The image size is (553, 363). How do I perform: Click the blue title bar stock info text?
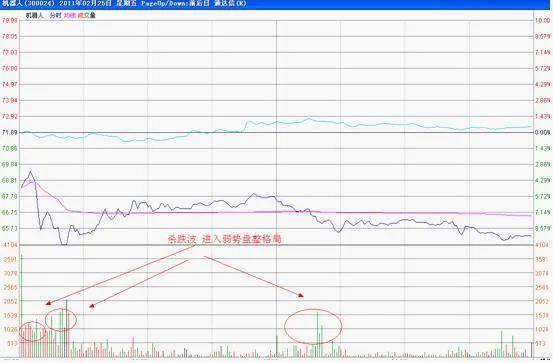click(124, 4)
